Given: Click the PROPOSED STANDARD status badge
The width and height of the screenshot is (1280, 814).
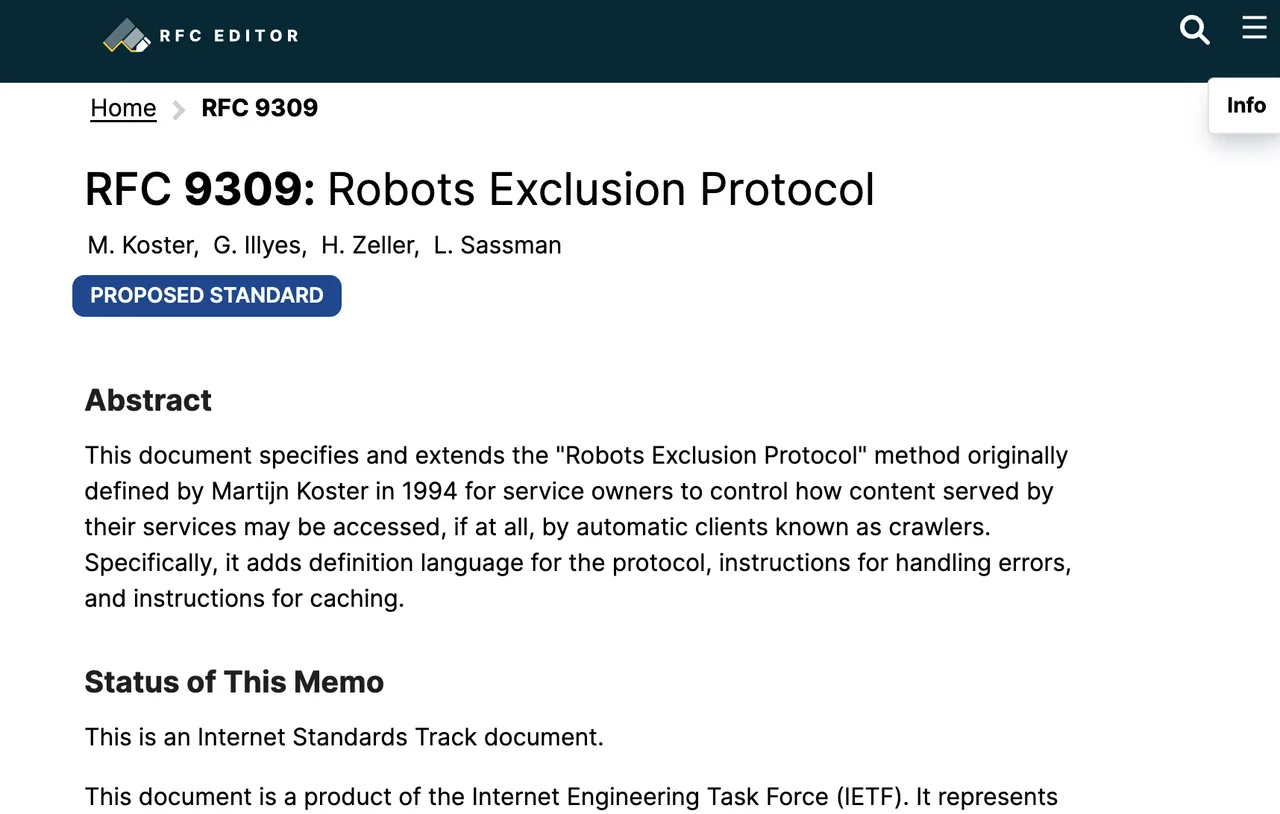Looking at the screenshot, I should click(207, 296).
